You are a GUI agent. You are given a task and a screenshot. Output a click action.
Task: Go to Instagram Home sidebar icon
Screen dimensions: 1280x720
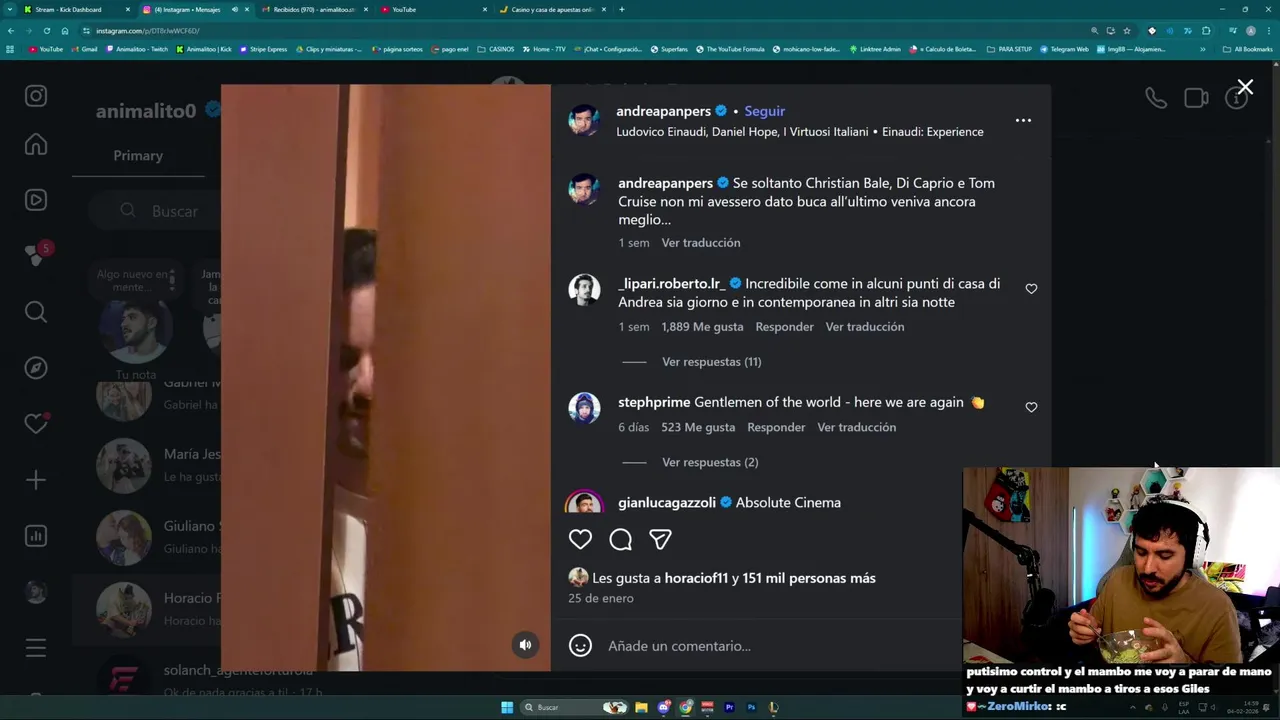pos(36,144)
